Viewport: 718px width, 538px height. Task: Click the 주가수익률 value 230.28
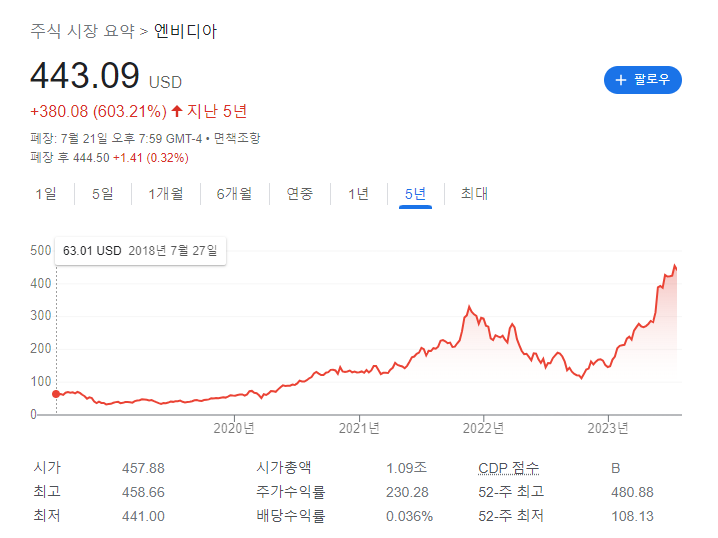[x=407, y=492]
